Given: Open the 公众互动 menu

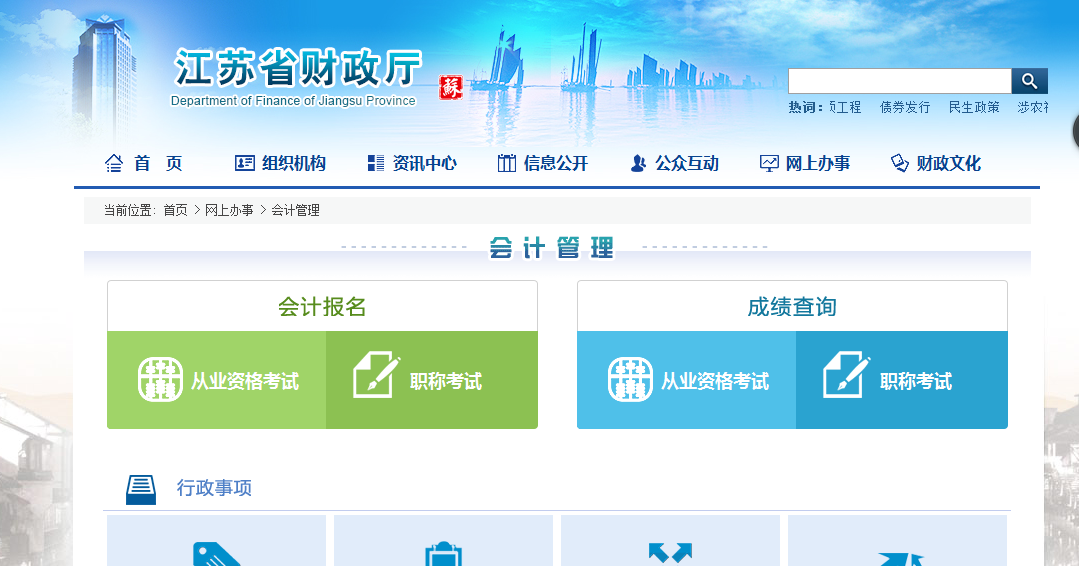Looking at the screenshot, I should [x=687, y=164].
